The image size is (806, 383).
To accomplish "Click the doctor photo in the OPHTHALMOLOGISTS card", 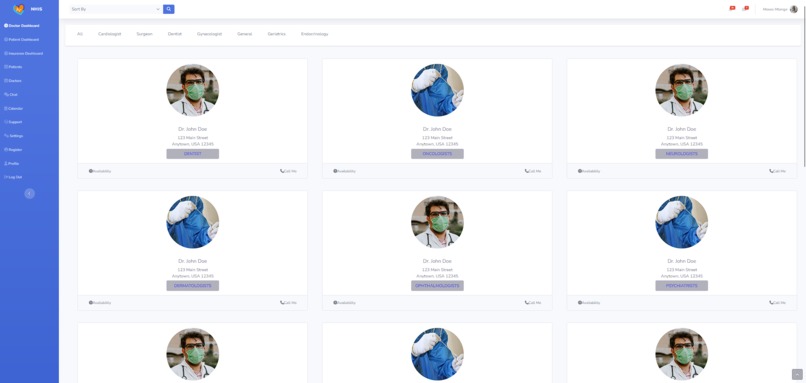I will pyautogui.click(x=437, y=222).
